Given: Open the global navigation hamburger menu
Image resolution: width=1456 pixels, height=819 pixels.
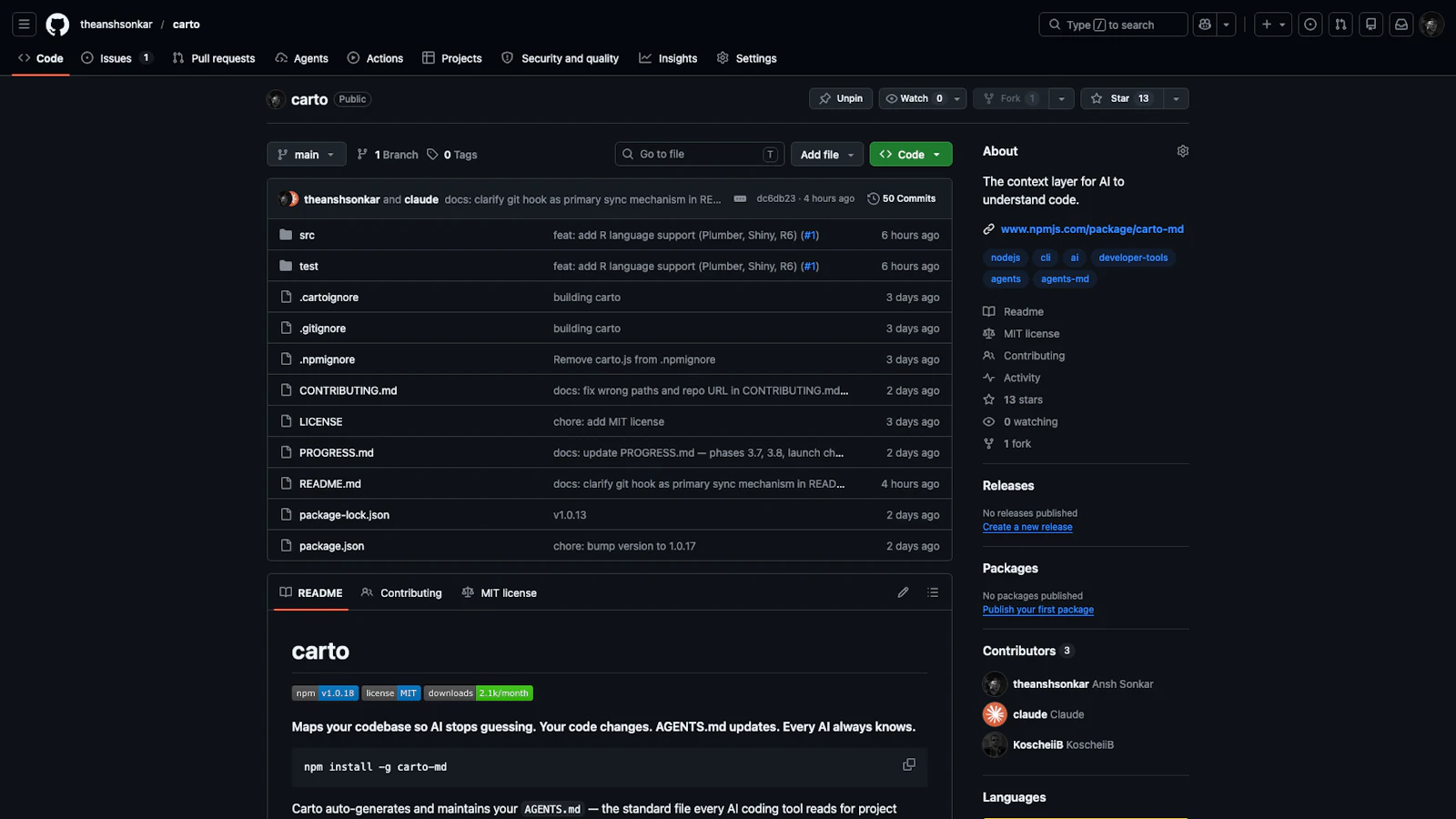Looking at the screenshot, I should pos(25,25).
